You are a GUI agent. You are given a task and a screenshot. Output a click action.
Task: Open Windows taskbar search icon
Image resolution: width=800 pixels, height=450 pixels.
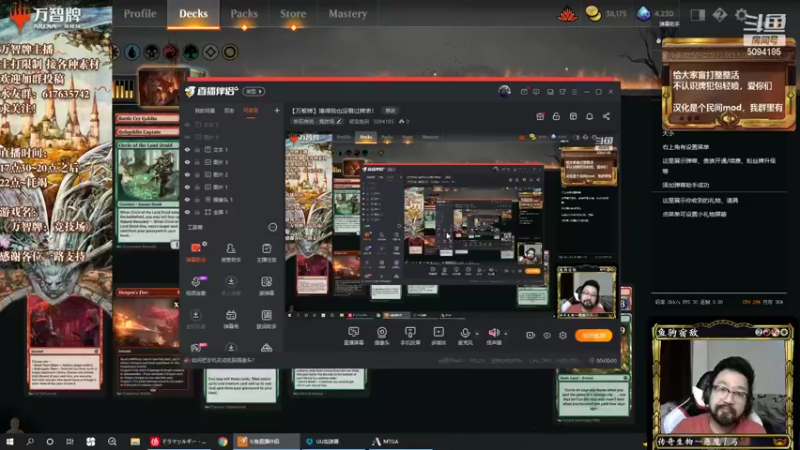pyautogui.click(x=30, y=441)
